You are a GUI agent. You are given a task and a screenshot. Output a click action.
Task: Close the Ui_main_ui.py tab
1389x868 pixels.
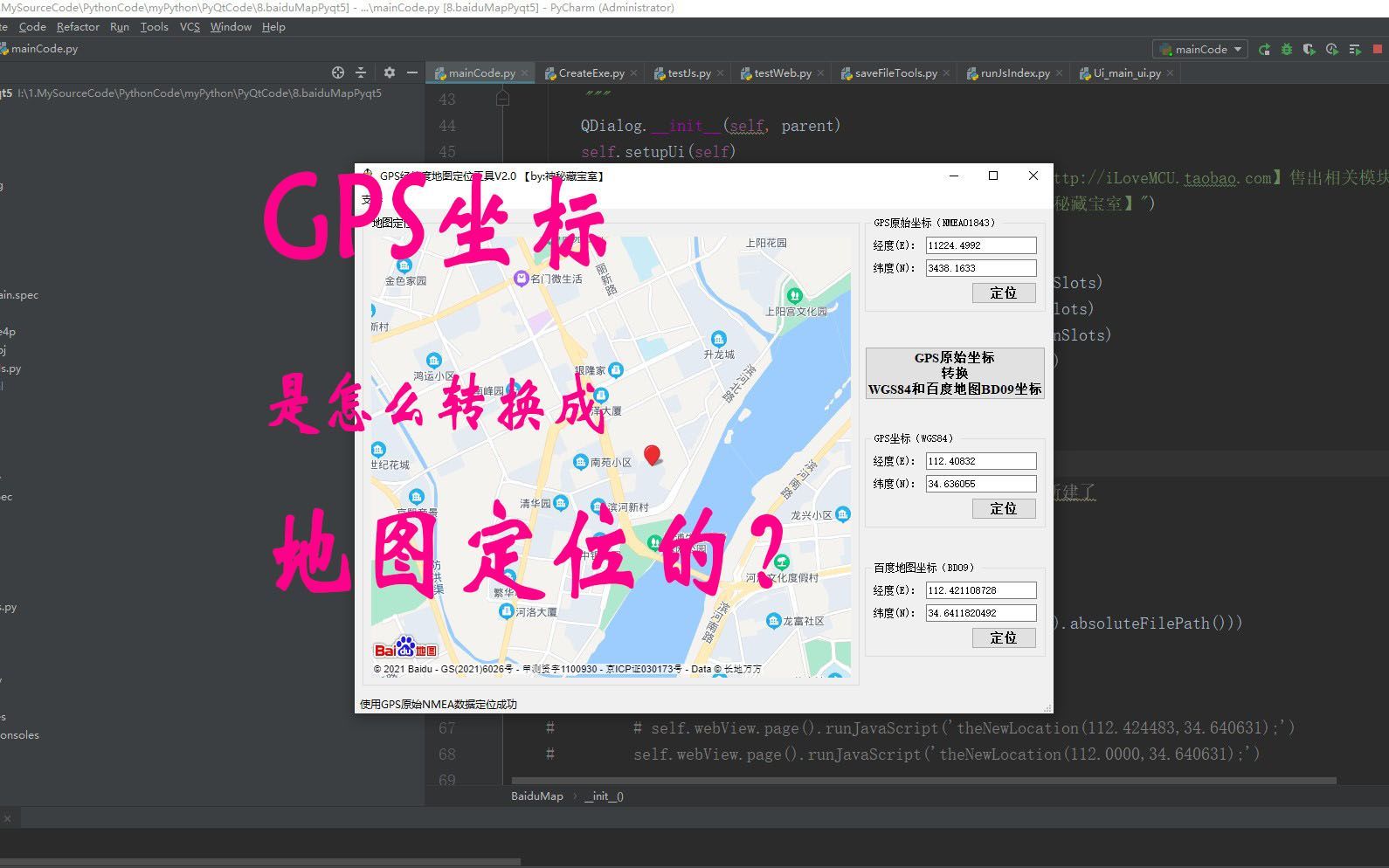(x=1171, y=73)
